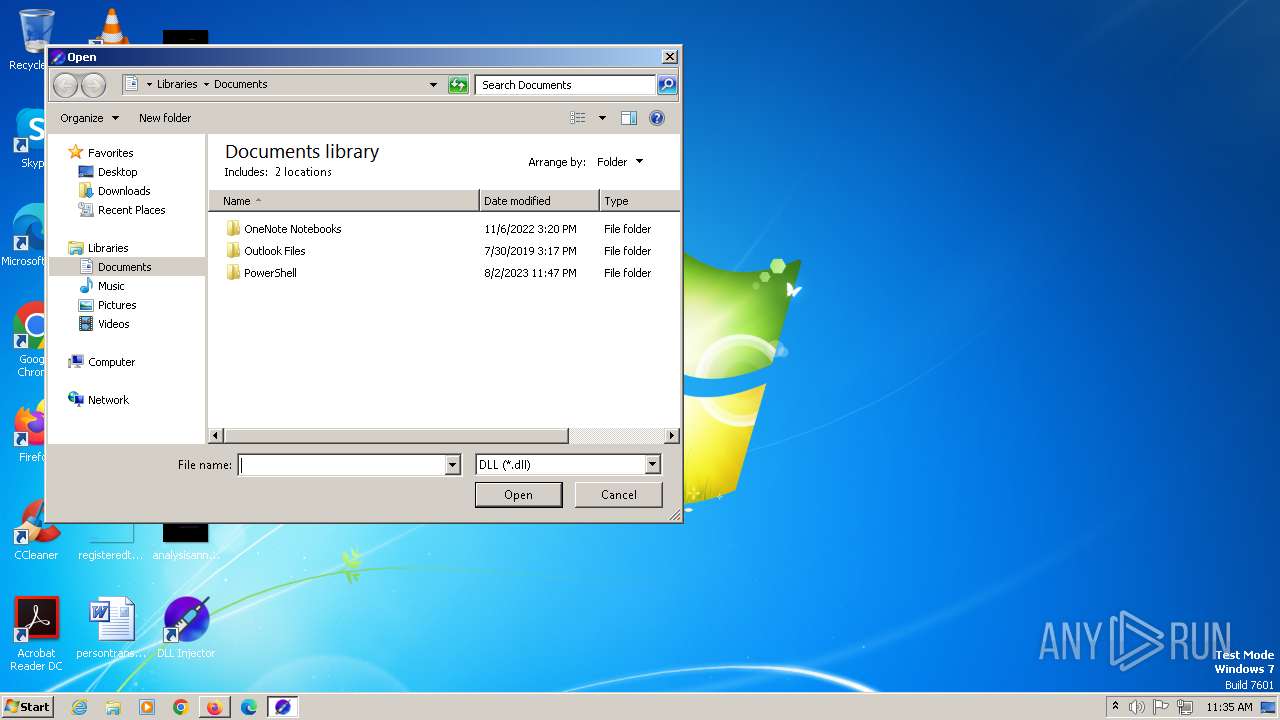Screen dimensions: 1280x720
Task: Open DLL Injector desktop shortcut
Action: [186, 628]
